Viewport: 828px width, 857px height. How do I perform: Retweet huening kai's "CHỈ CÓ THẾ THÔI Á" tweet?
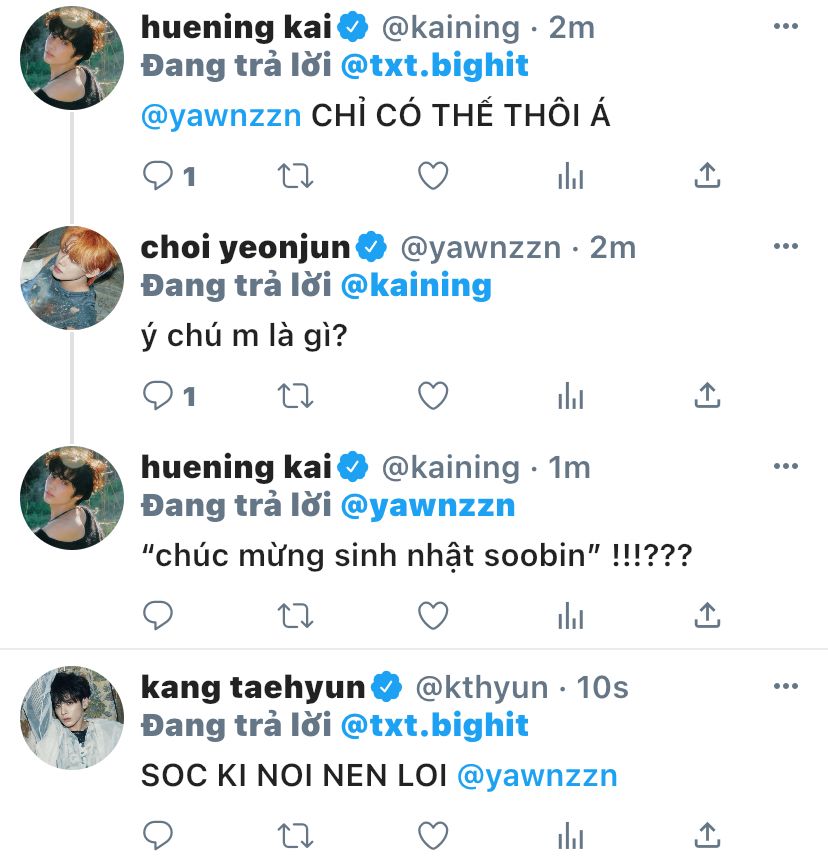tap(295, 176)
